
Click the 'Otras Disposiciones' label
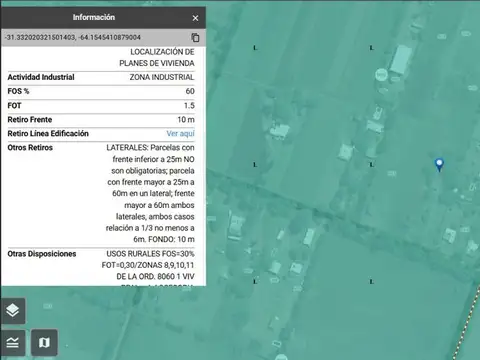pyautogui.click(x=42, y=253)
